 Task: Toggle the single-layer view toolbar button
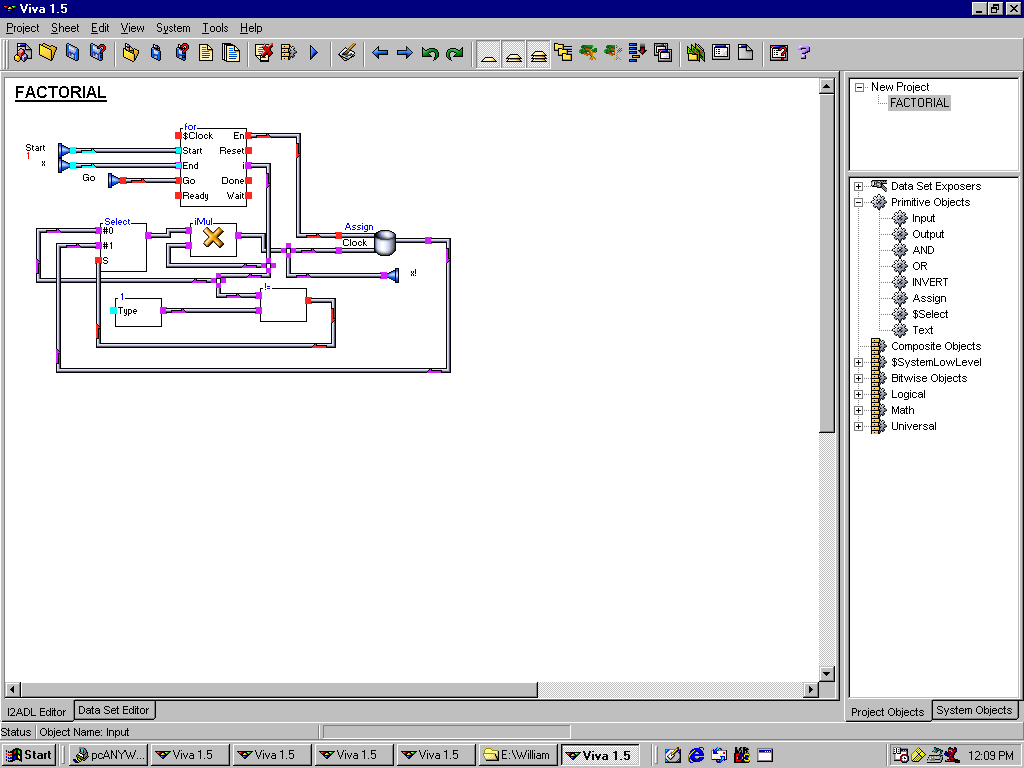pos(489,54)
